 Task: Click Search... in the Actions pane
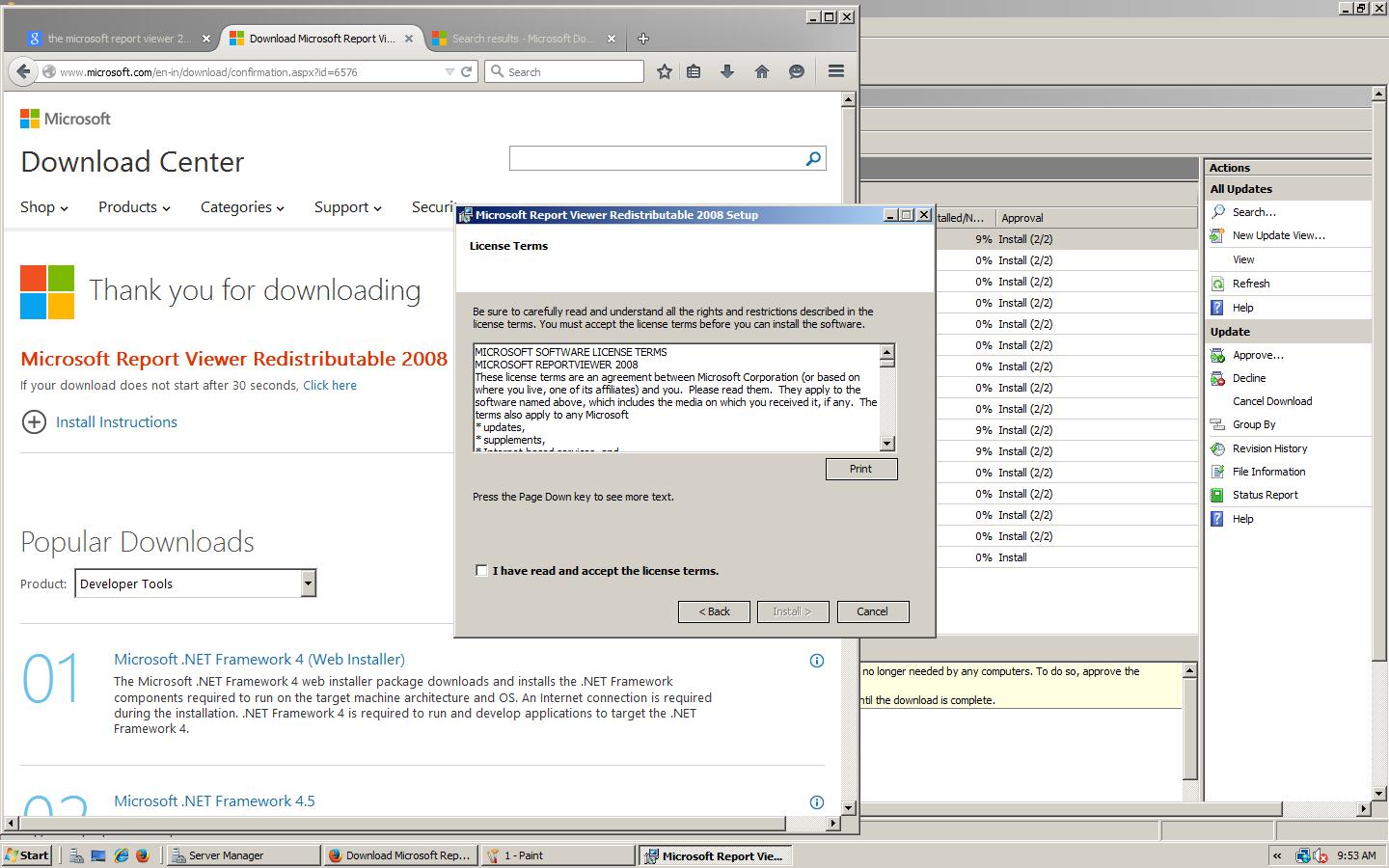[1254, 212]
